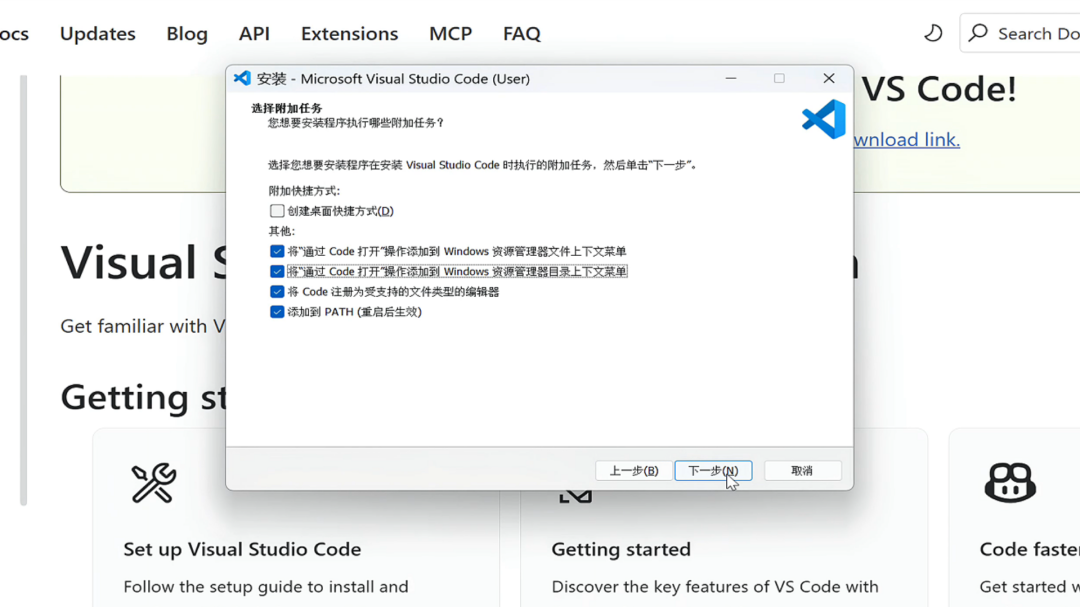1080x607 pixels.
Task: Minimize the installer window
Action: coord(731,79)
